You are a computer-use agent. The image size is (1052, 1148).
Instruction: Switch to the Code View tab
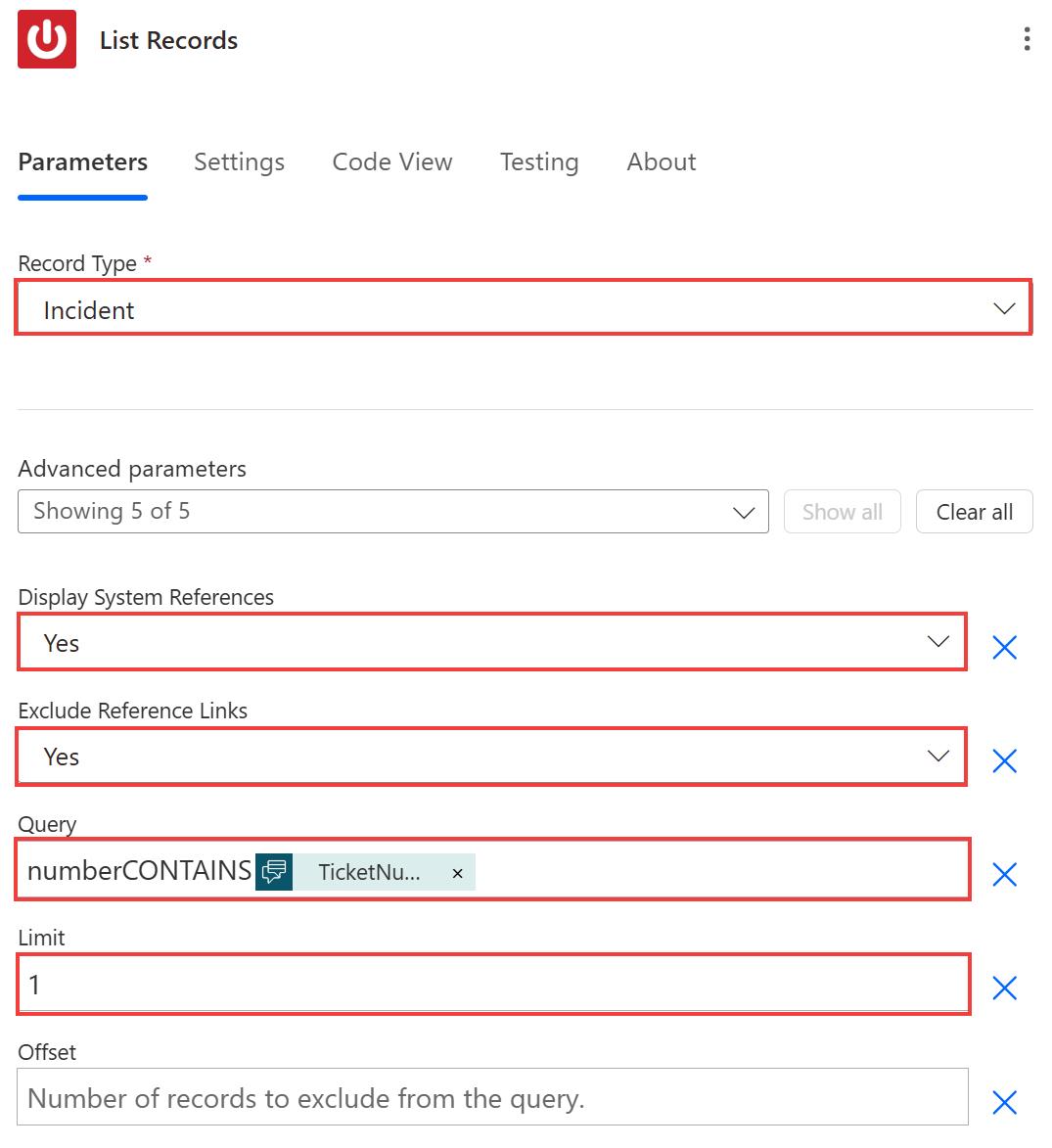391,162
